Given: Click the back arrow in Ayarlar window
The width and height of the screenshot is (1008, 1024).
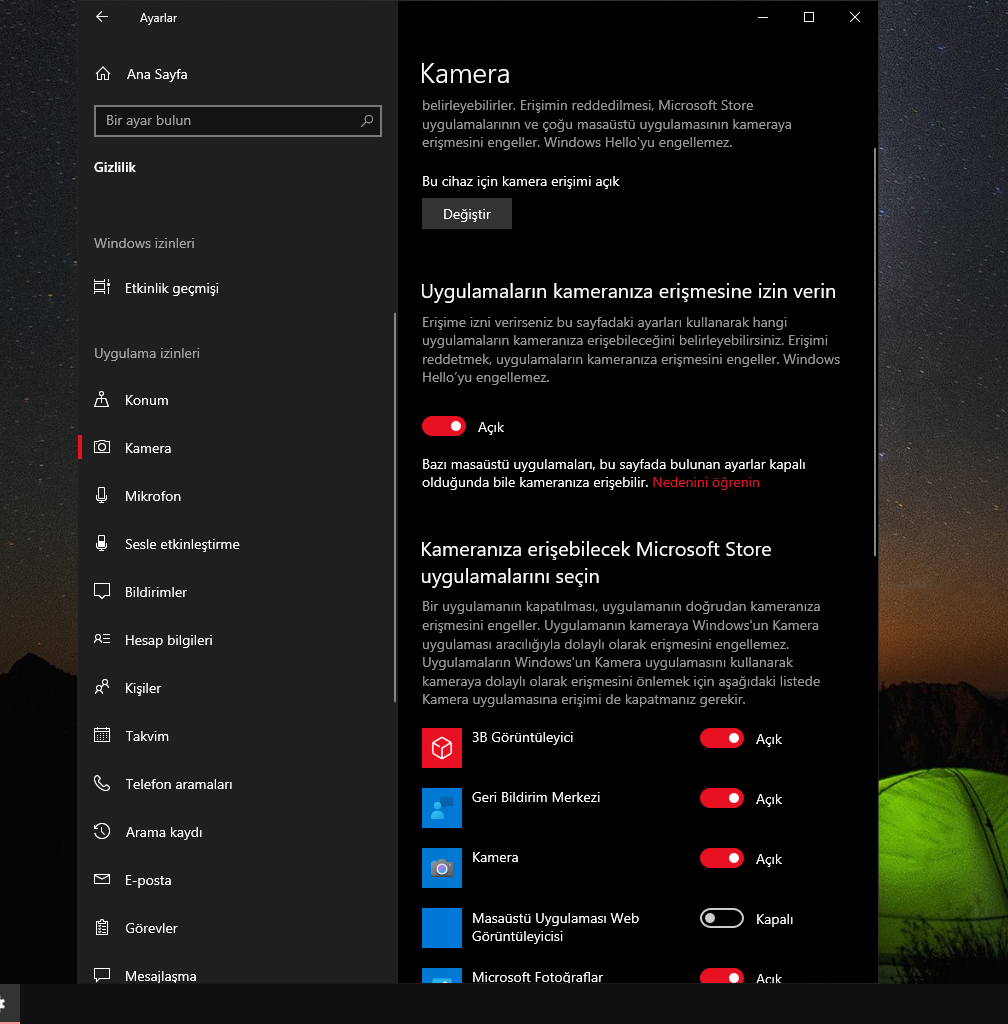Looking at the screenshot, I should (102, 17).
